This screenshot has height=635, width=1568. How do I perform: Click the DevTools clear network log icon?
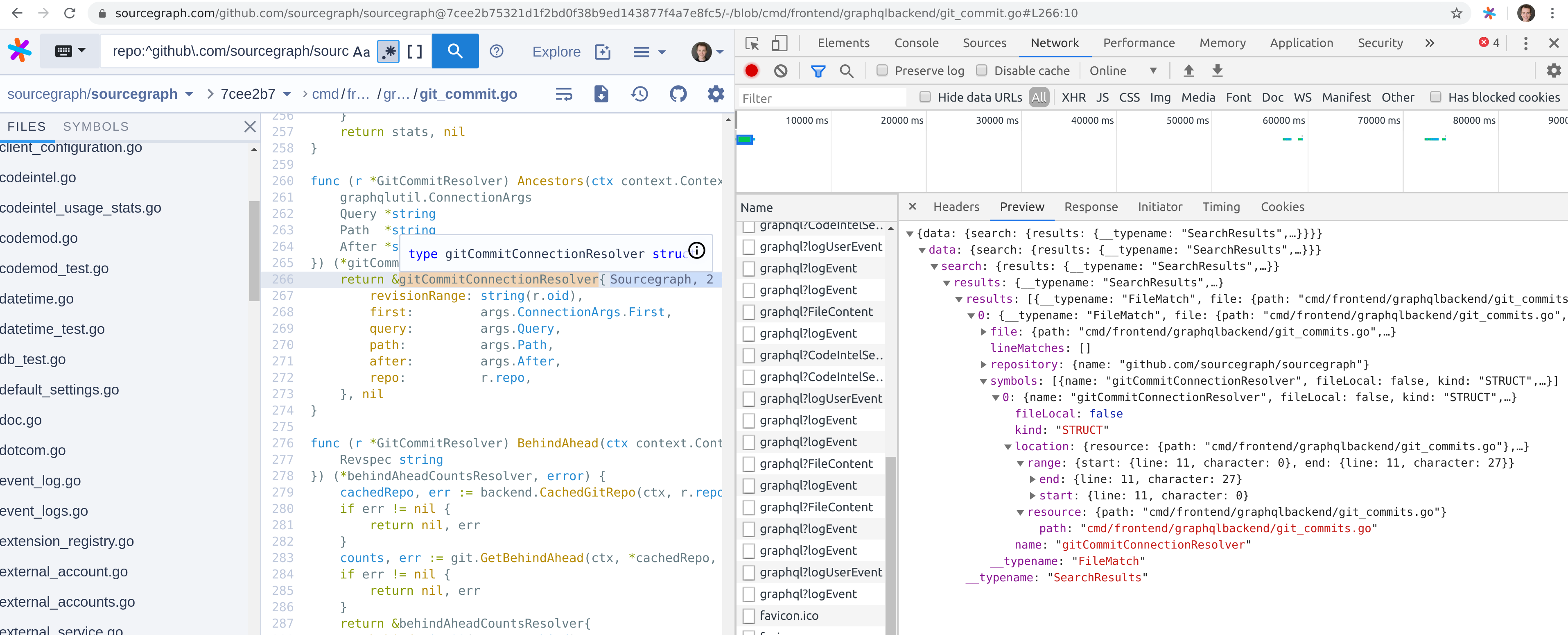780,70
